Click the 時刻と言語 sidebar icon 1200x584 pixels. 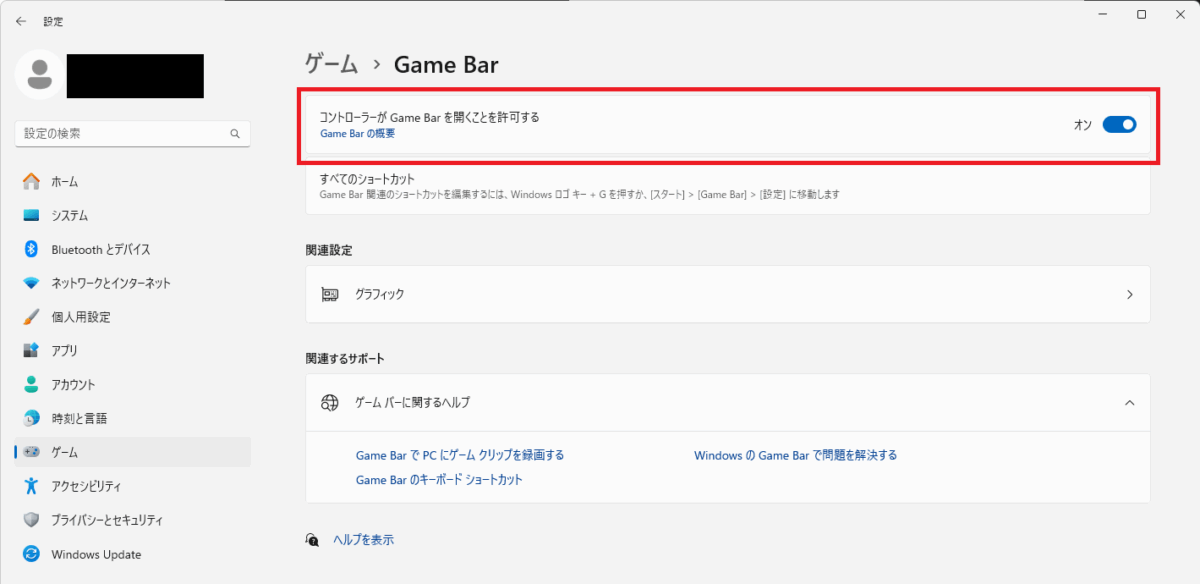coord(34,418)
